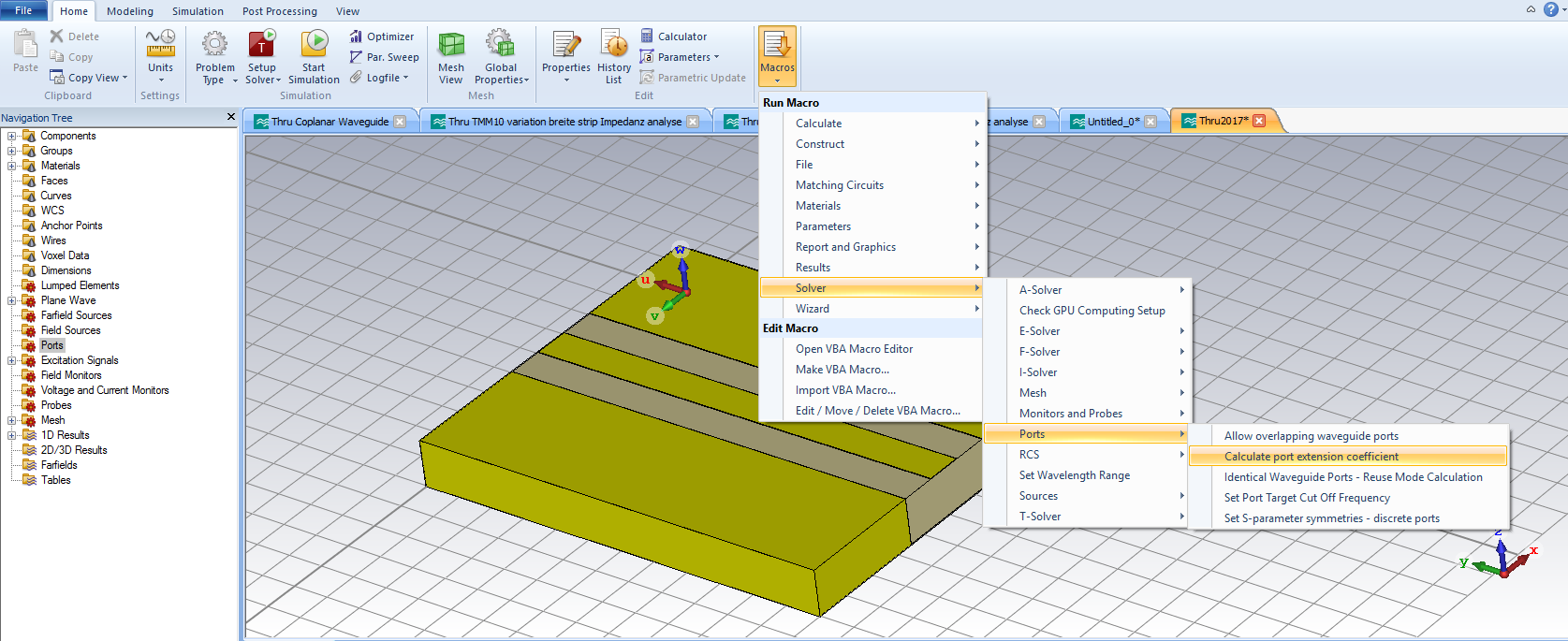This screenshot has height=641, width=1568.
Task: Select Set Wavelength Range
Action: [x=1086, y=475]
